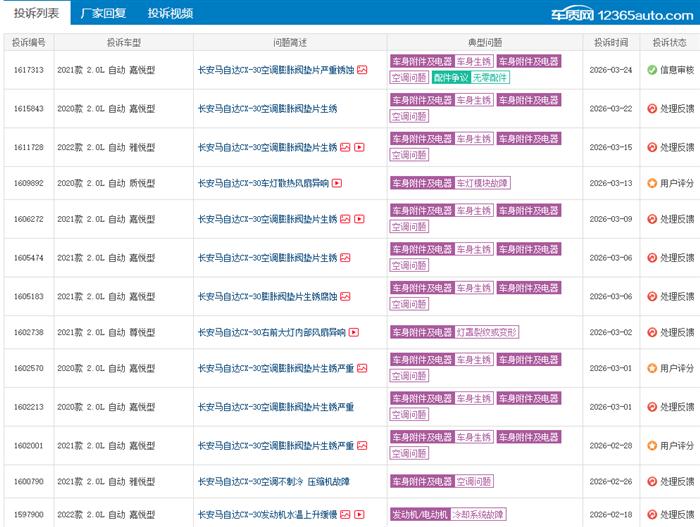Open the 投诉视频 tab
This screenshot has width=700, height=527.
(x=170, y=14)
